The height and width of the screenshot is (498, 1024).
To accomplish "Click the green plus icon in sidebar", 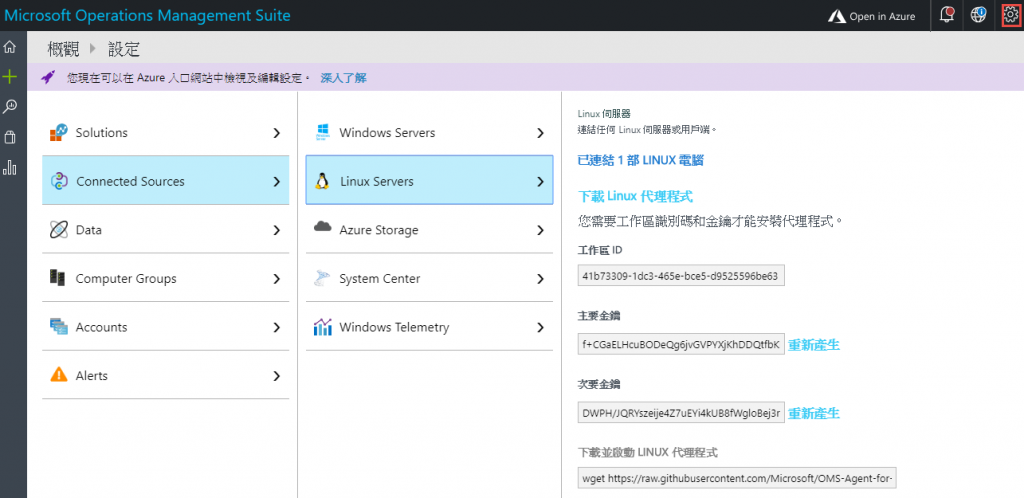I will coord(9,77).
